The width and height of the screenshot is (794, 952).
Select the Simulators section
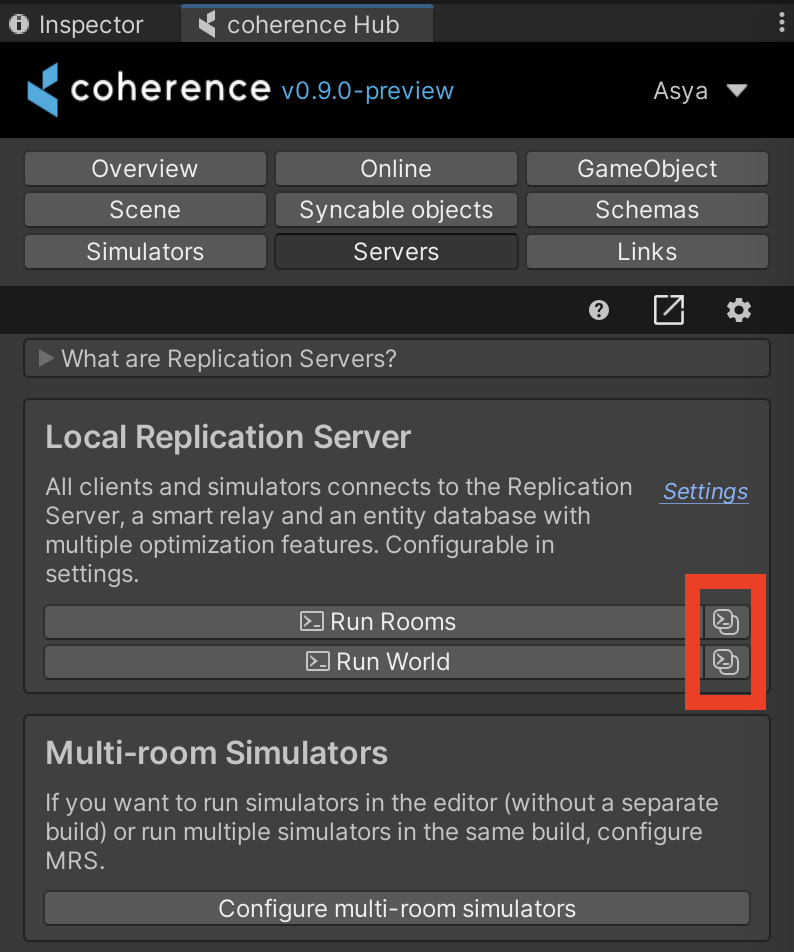tap(145, 252)
